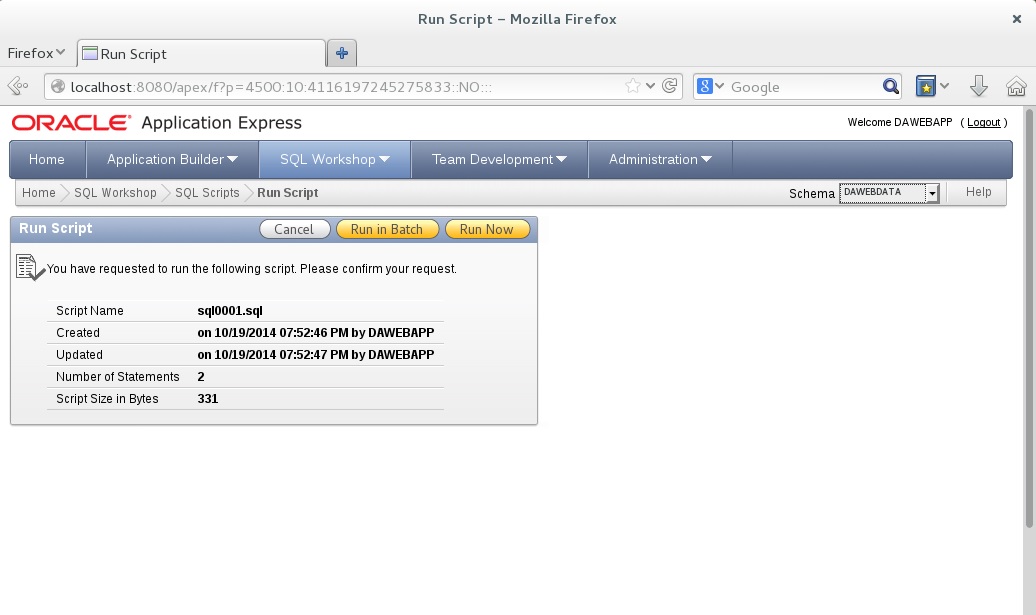
Task: Go to the Firefox home page icon
Action: [x=1016, y=87]
